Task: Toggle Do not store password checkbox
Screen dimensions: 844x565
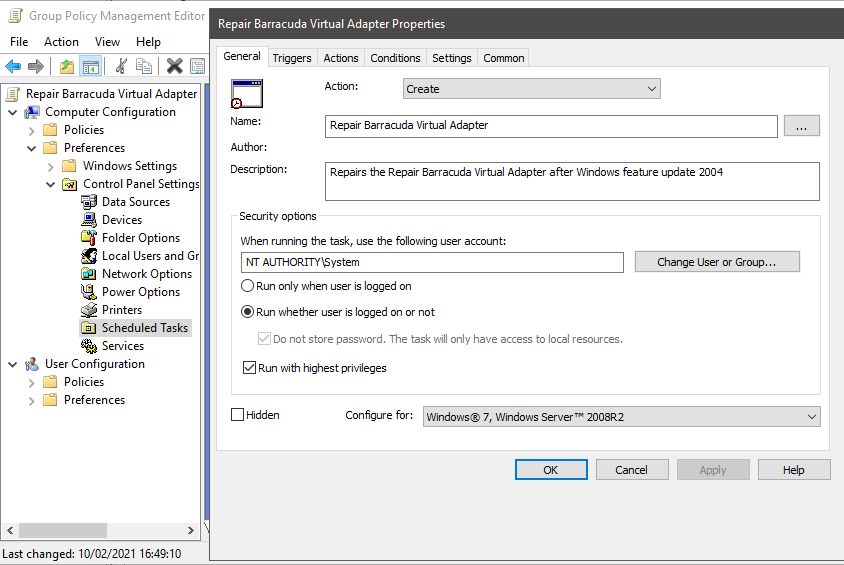Action: click(x=264, y=338)
